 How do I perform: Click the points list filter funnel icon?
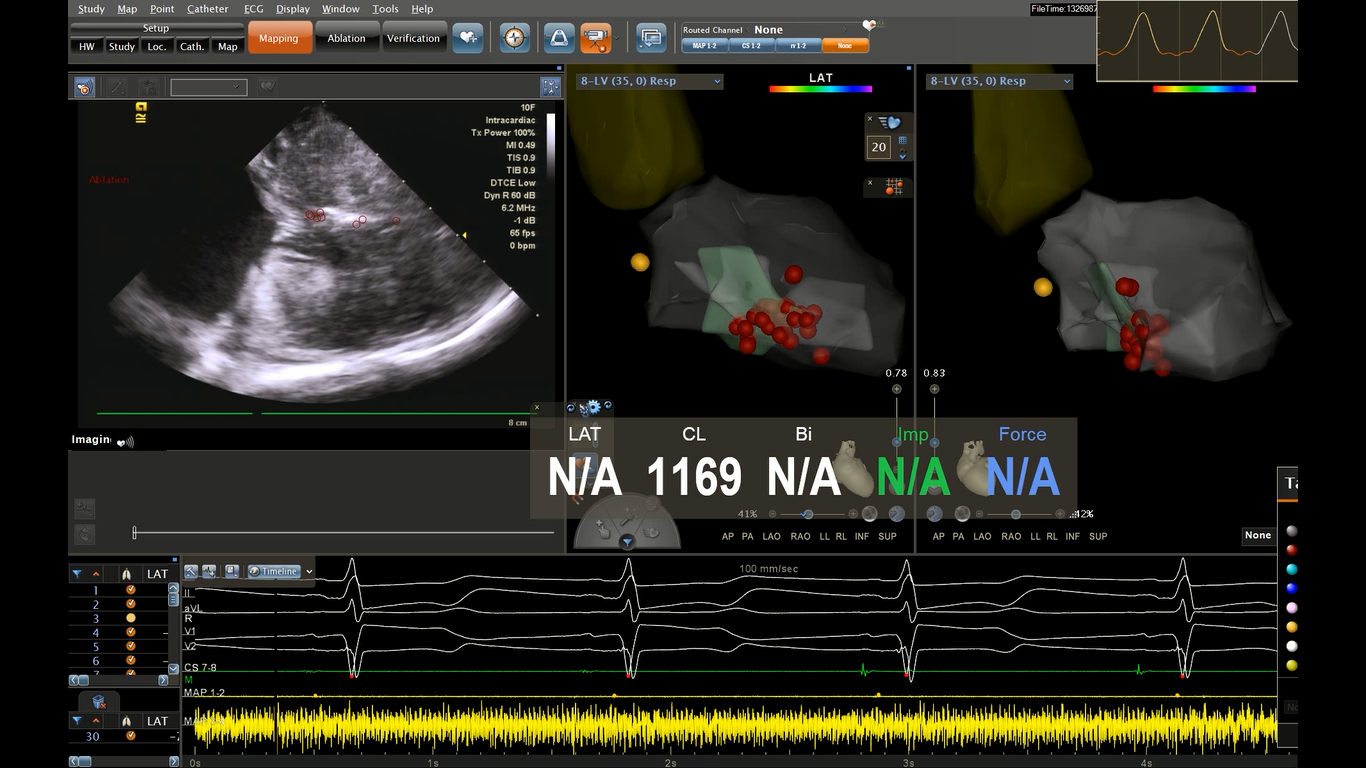pos(77,574)
